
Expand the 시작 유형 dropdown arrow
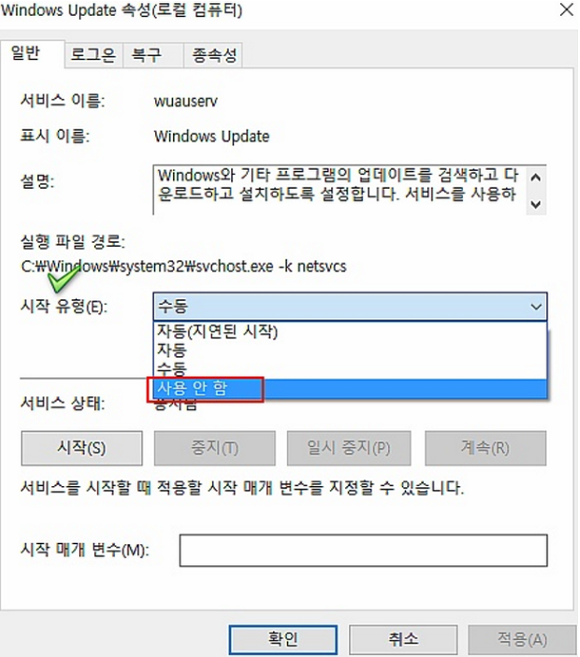click(x=536, y=307)
